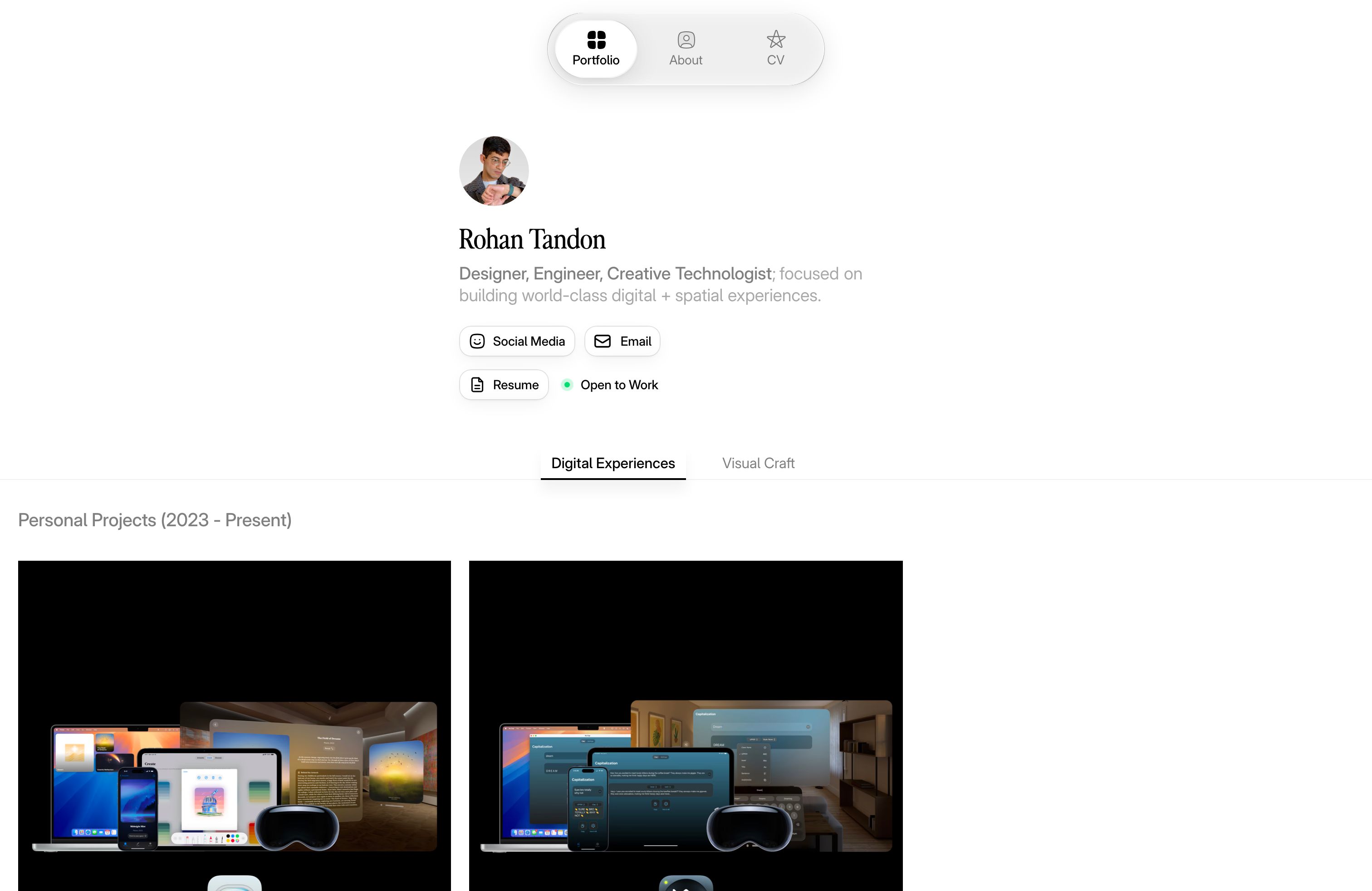The width and height of the screenshot is (1372, 891).
Task: Open the first Vision Pro project thumbnail
Action: point(235,725)
